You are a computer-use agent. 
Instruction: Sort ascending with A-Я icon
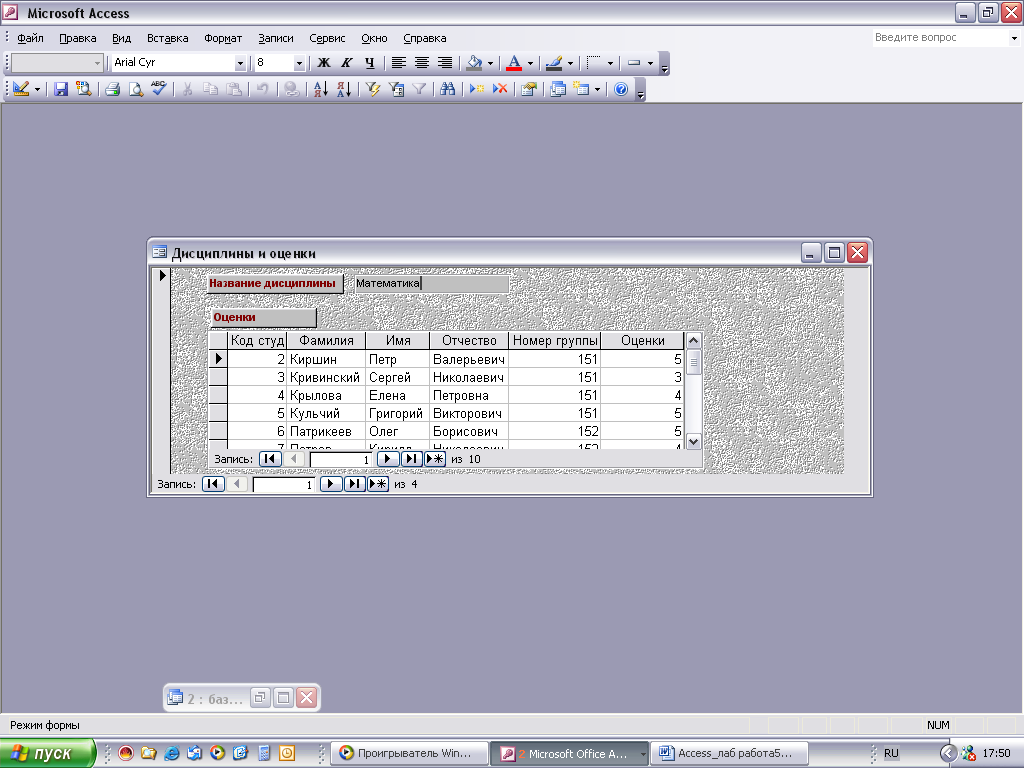(x=320, y=89)
